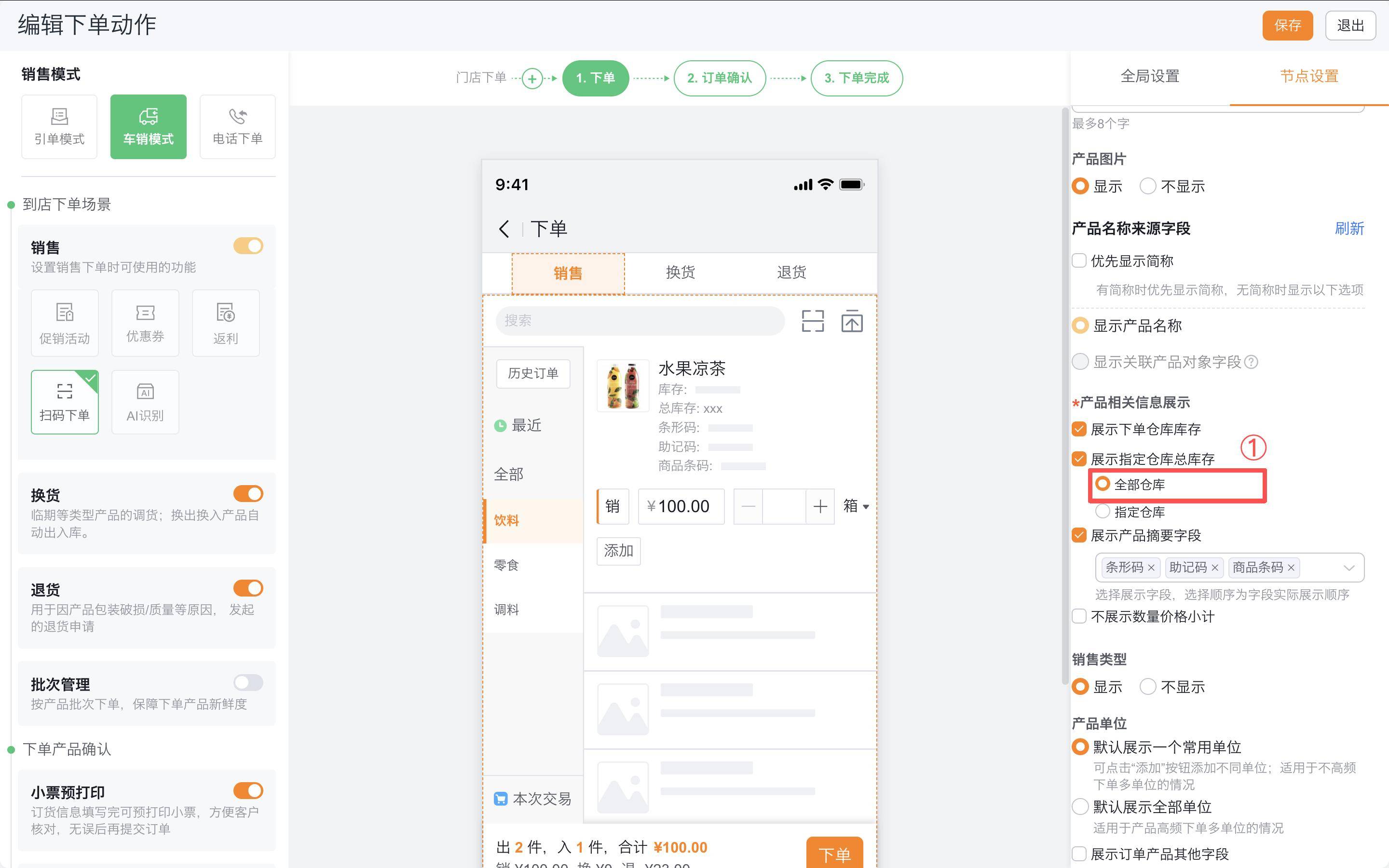The height and width of the screenshot is (868, 1389).
Task: Open the 2. 订单确认 step node
Action: coord(719,78)
